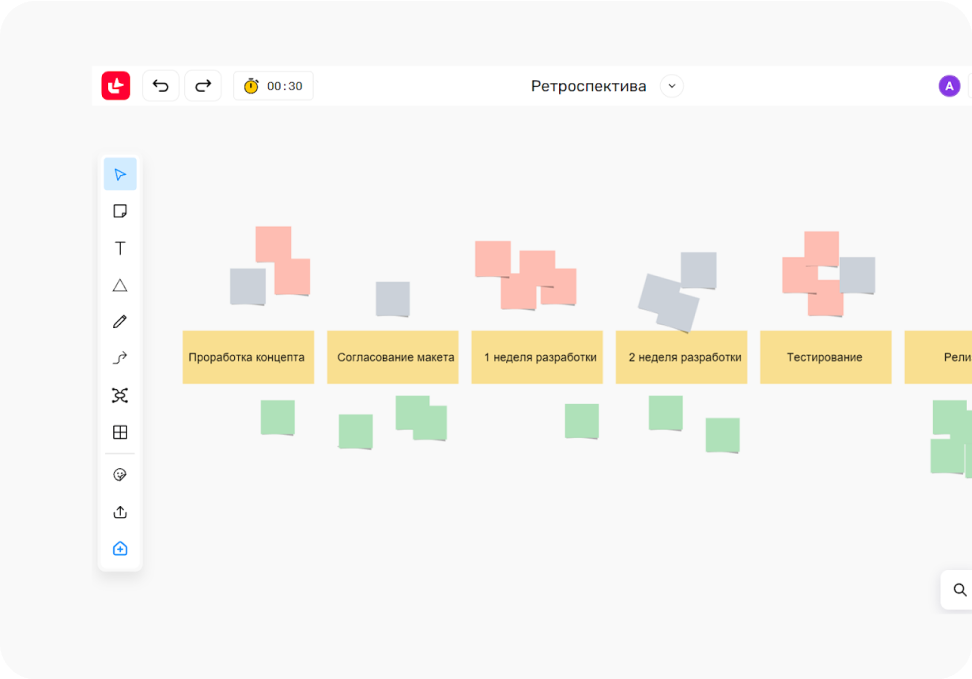
Task: Click the purple user avatar A
Action: [x=949, y=86]
